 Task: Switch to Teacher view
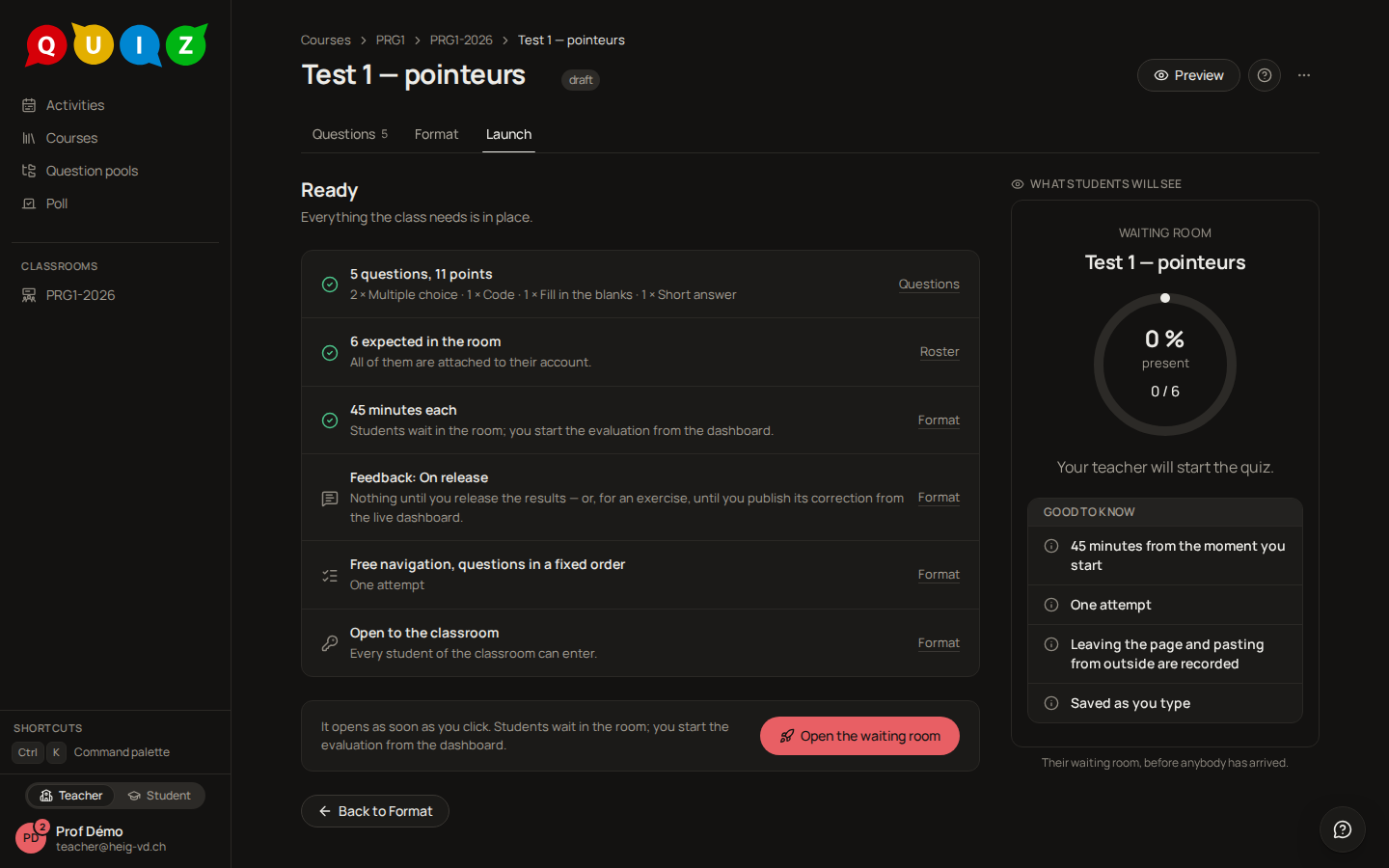pos(71,796)
